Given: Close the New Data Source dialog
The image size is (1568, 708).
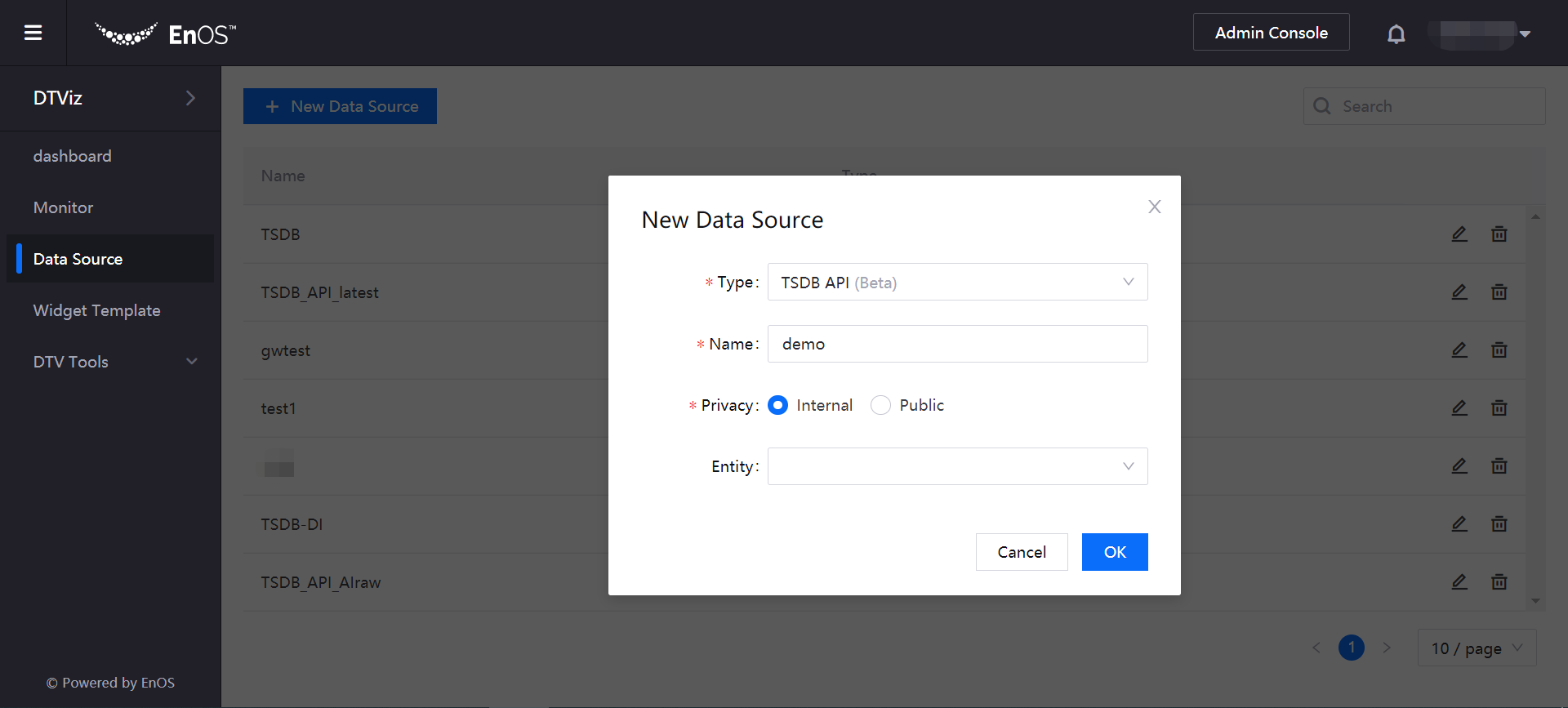Looking at the screenshot, I should coord(1154,207).
